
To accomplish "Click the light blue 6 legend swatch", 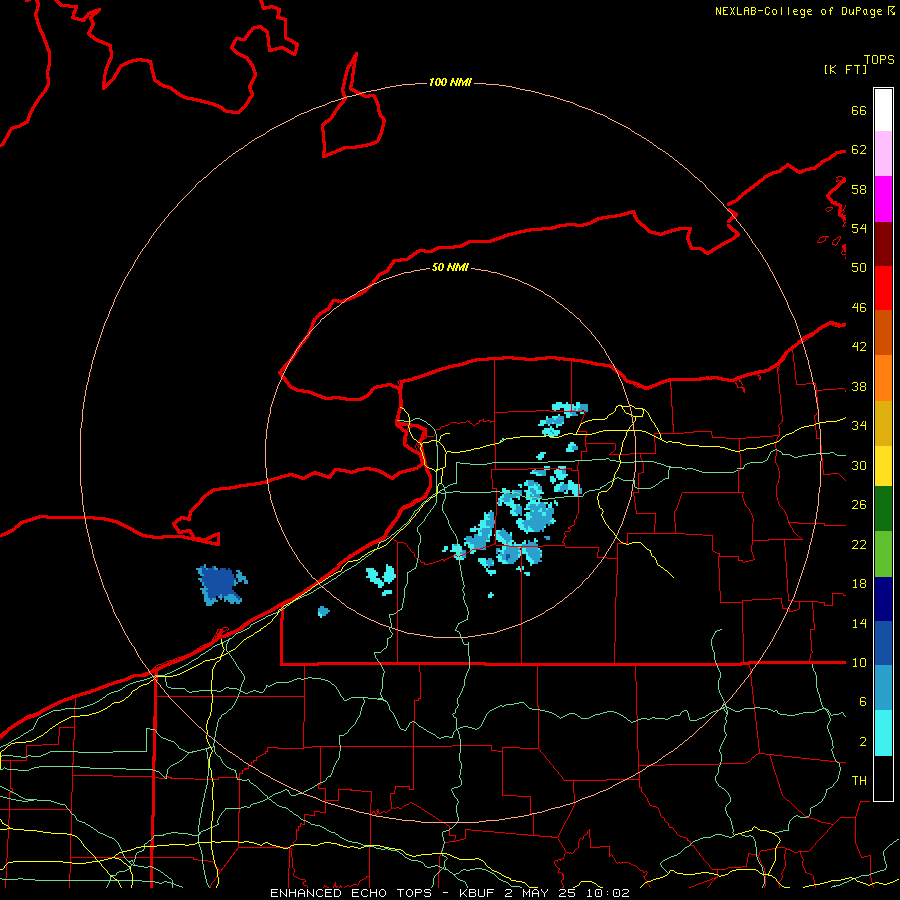I will (x=883, y=688).
